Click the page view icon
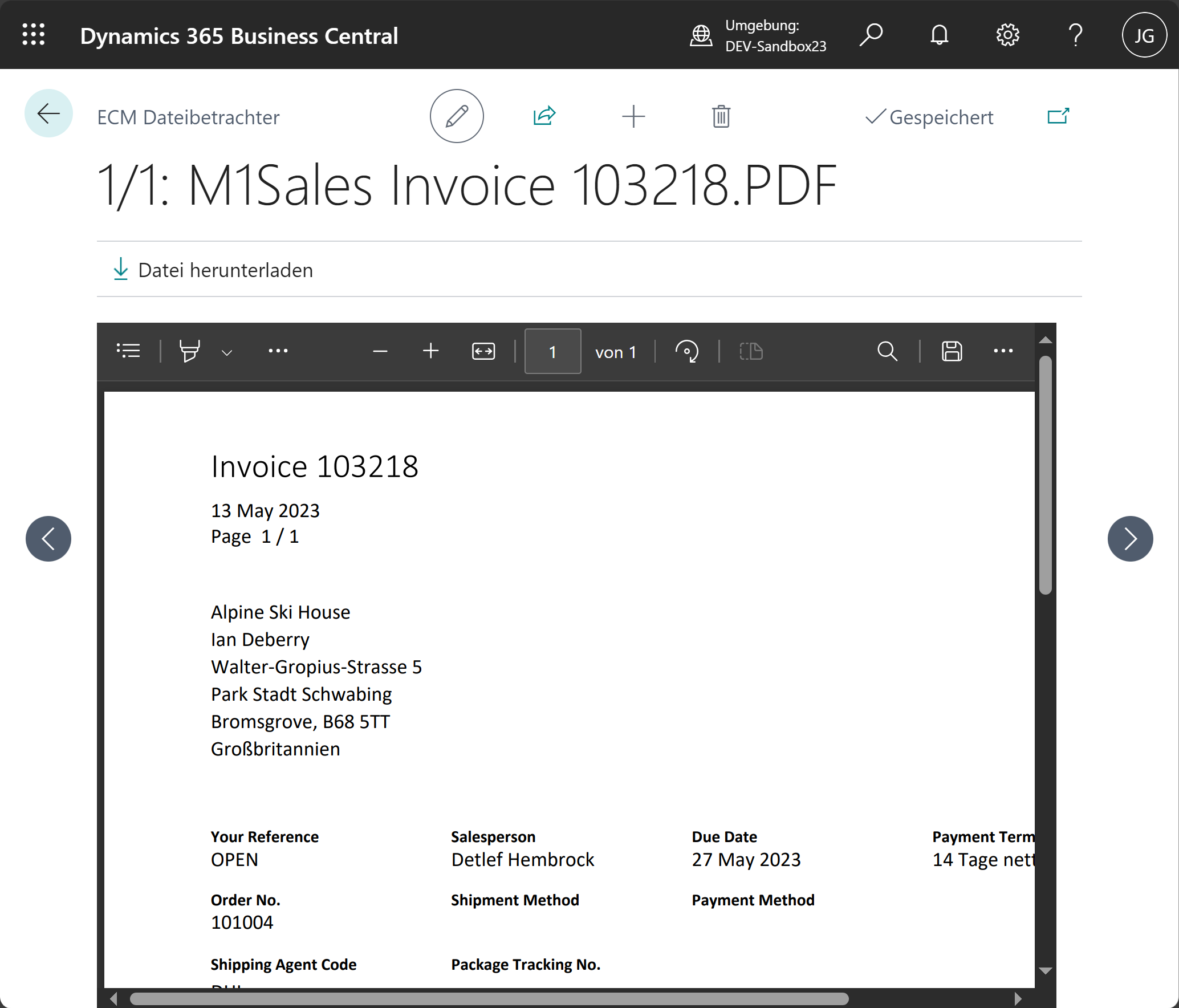The image size is (1179, 1008). pyautogui.click(x=751, y=351)
